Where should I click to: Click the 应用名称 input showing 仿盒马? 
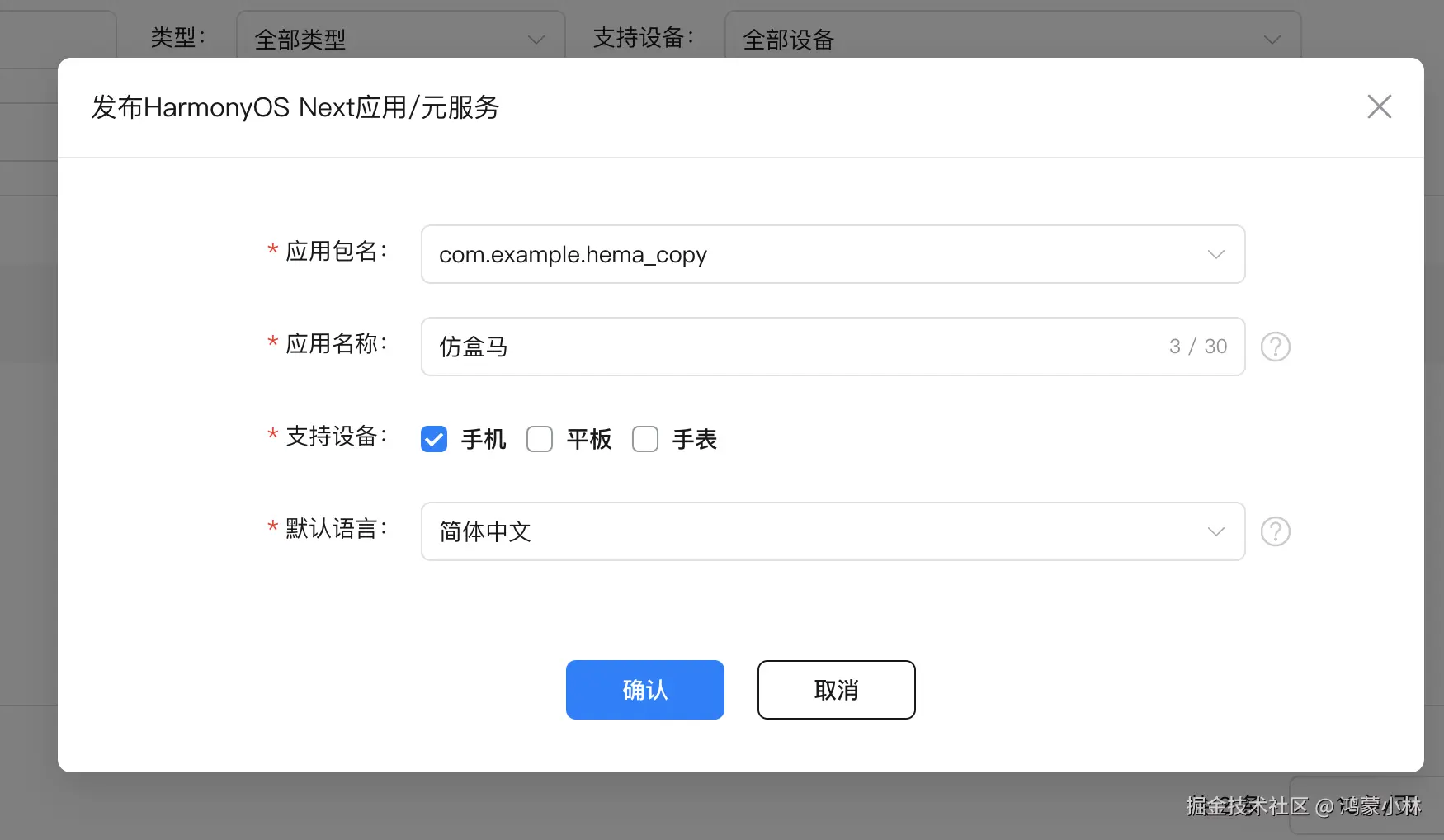coord(743,347)
